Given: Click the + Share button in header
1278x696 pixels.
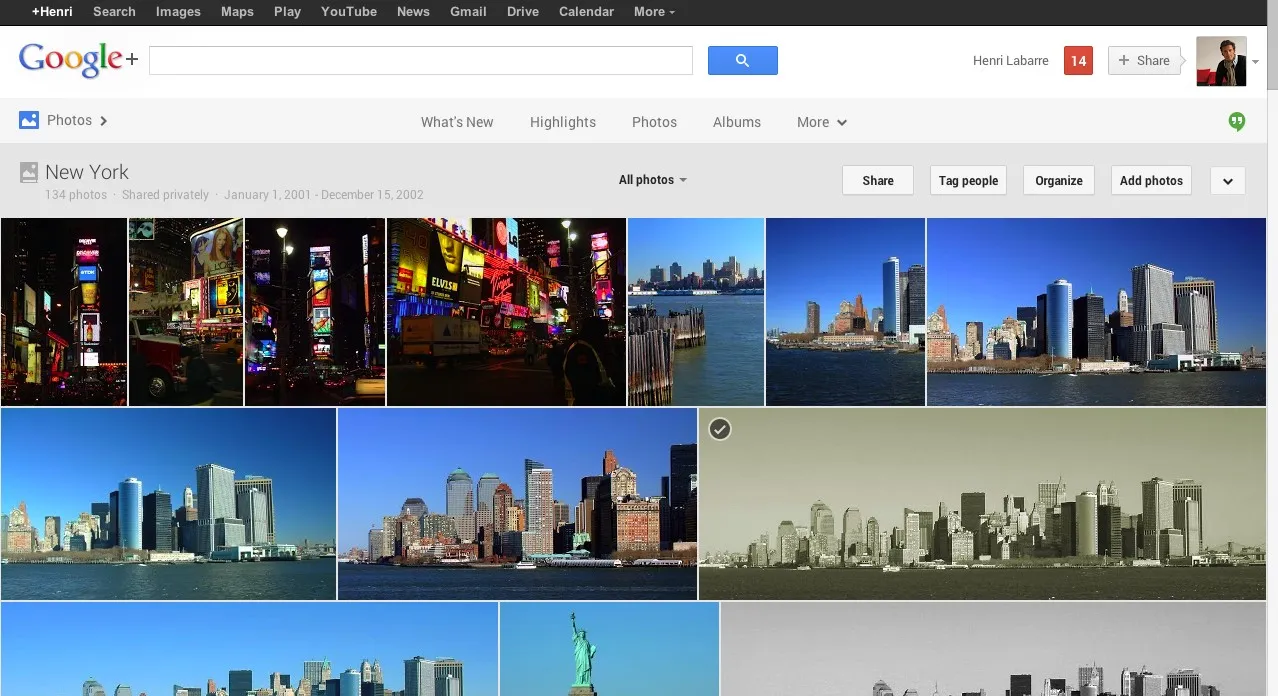Looking at the screenshot, I should click(x=1144, y=61).
